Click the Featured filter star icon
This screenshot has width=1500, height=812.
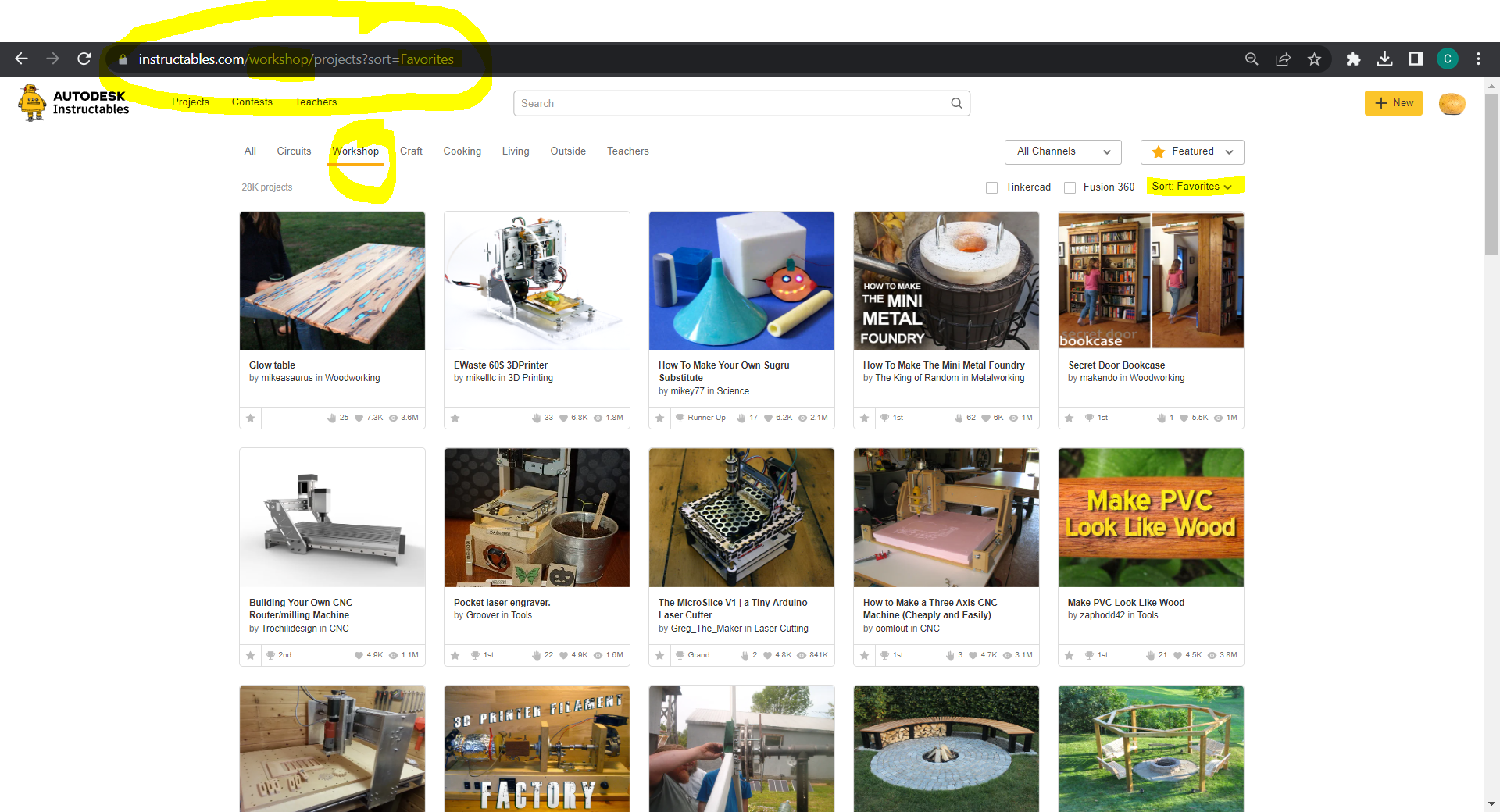[x=1159, y=151]
